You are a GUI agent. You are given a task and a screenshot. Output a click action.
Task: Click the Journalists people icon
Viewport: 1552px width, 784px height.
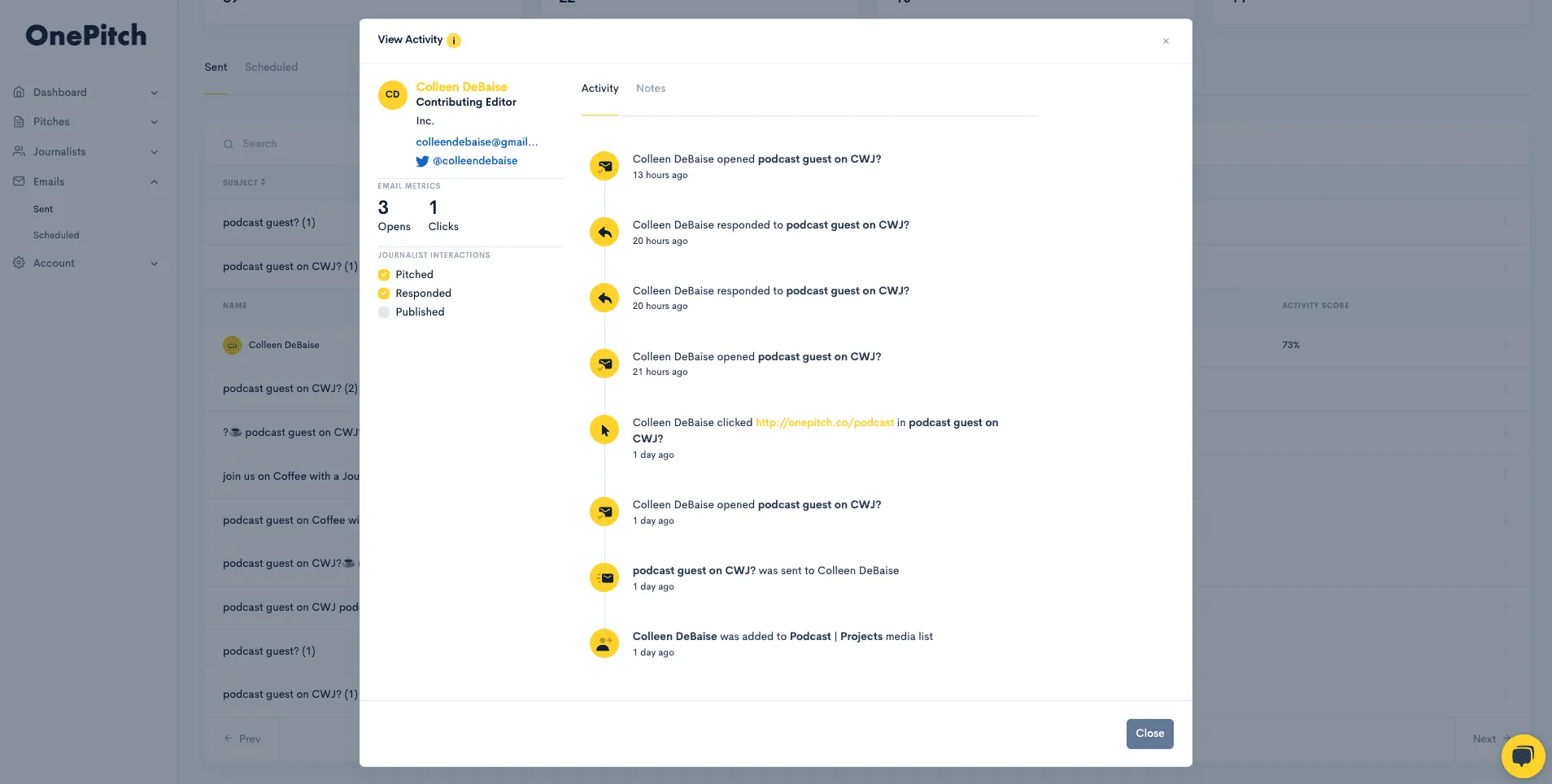pos(19,151)
